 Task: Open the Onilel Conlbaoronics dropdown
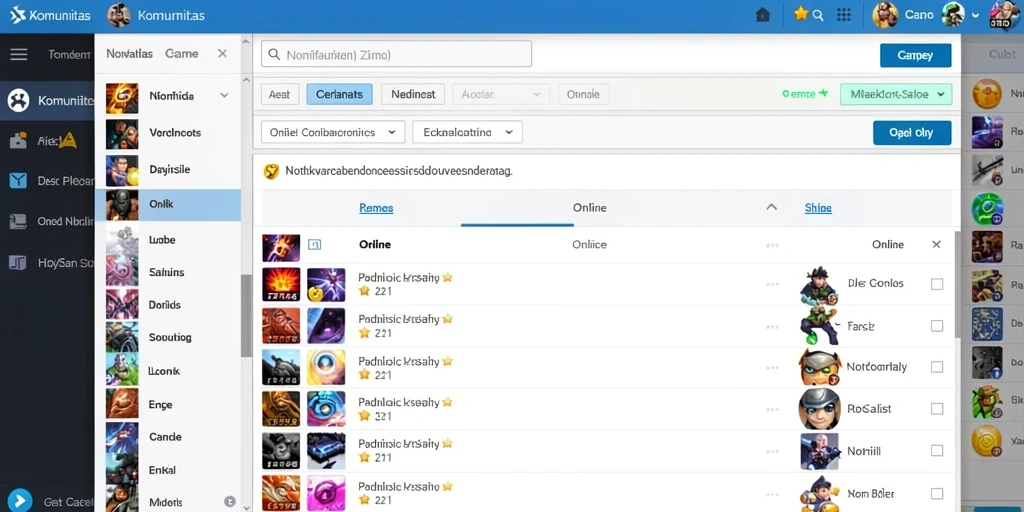[x=333, y=132]
